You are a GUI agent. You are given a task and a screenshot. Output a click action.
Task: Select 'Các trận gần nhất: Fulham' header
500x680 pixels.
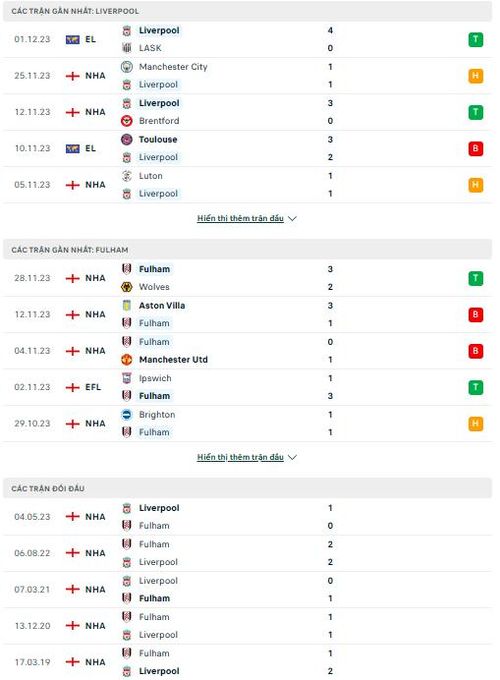(248, 250)
